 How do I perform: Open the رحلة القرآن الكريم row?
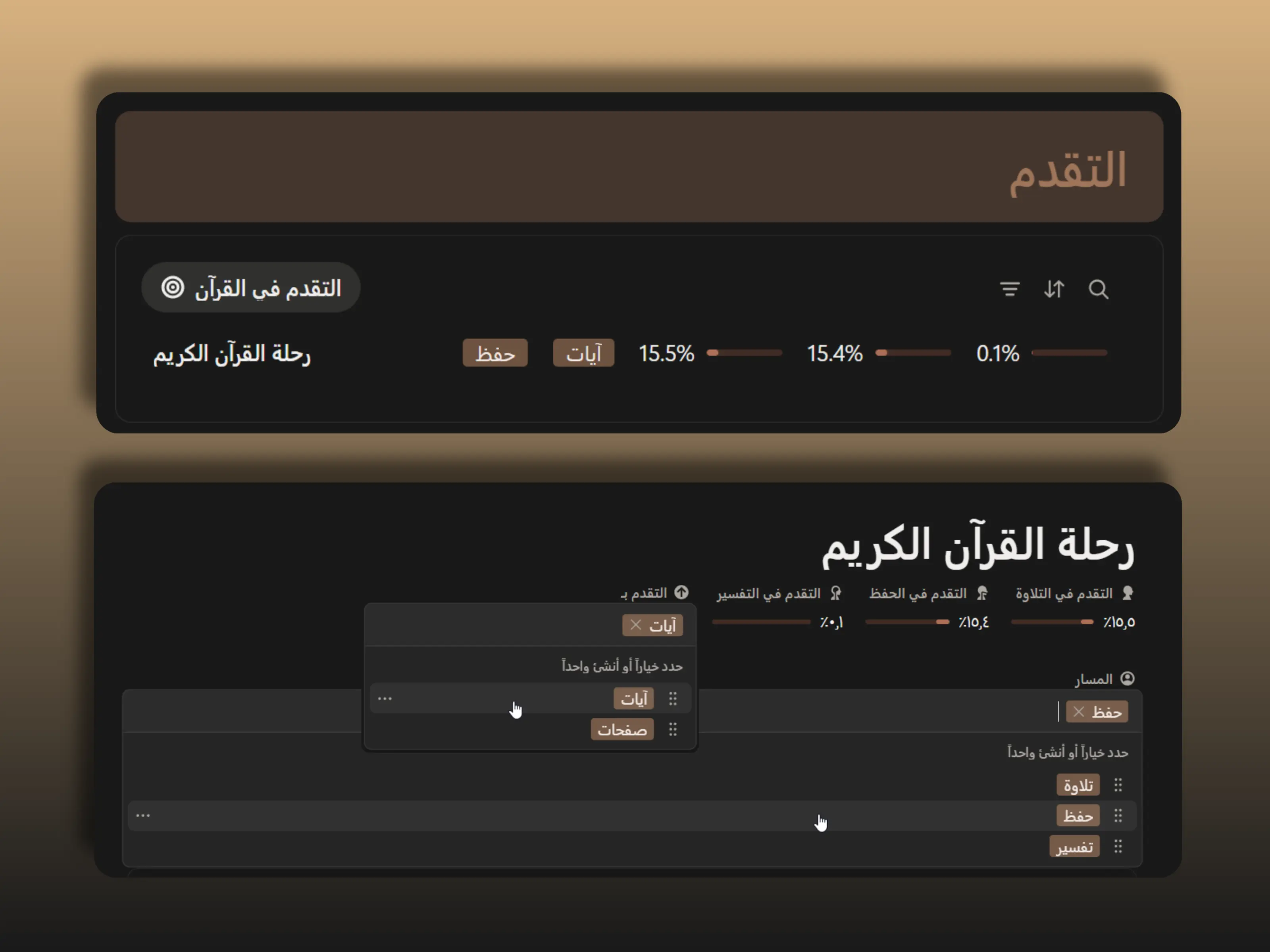(231, 353)
